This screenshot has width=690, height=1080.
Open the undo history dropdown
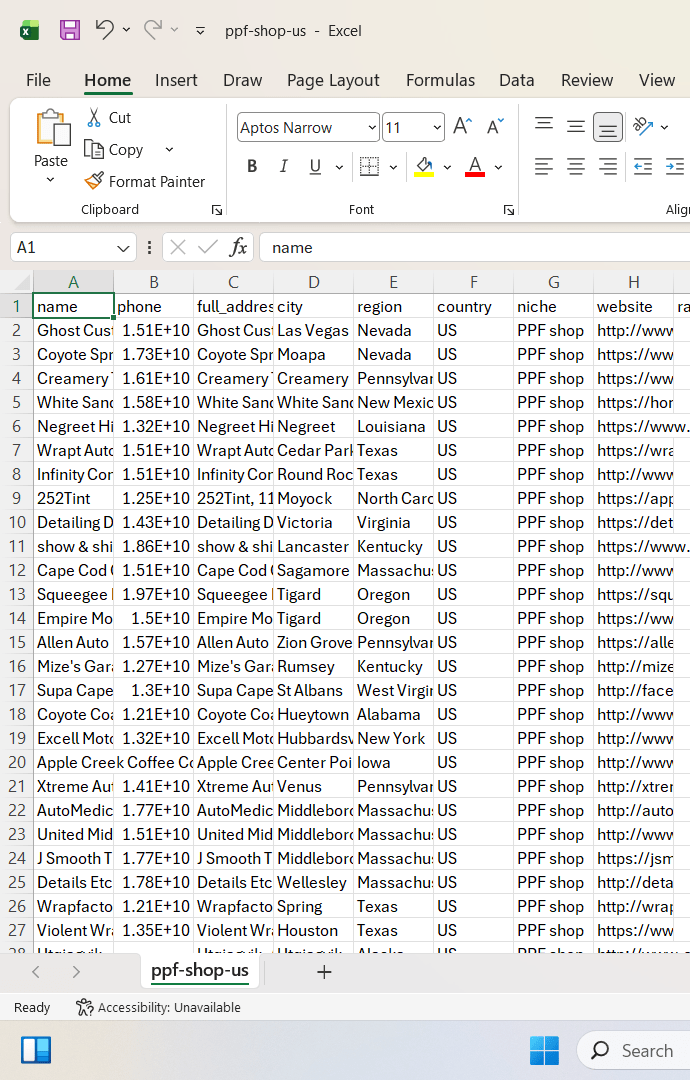click(x=126, y=30)
